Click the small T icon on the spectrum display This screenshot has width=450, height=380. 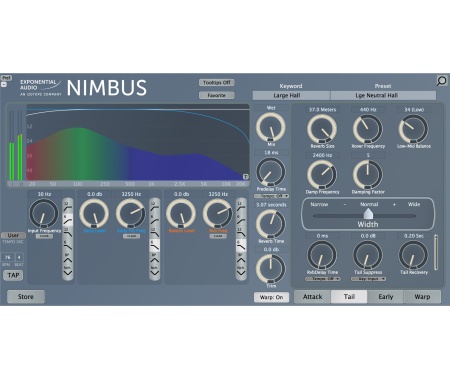click(246, 177)
